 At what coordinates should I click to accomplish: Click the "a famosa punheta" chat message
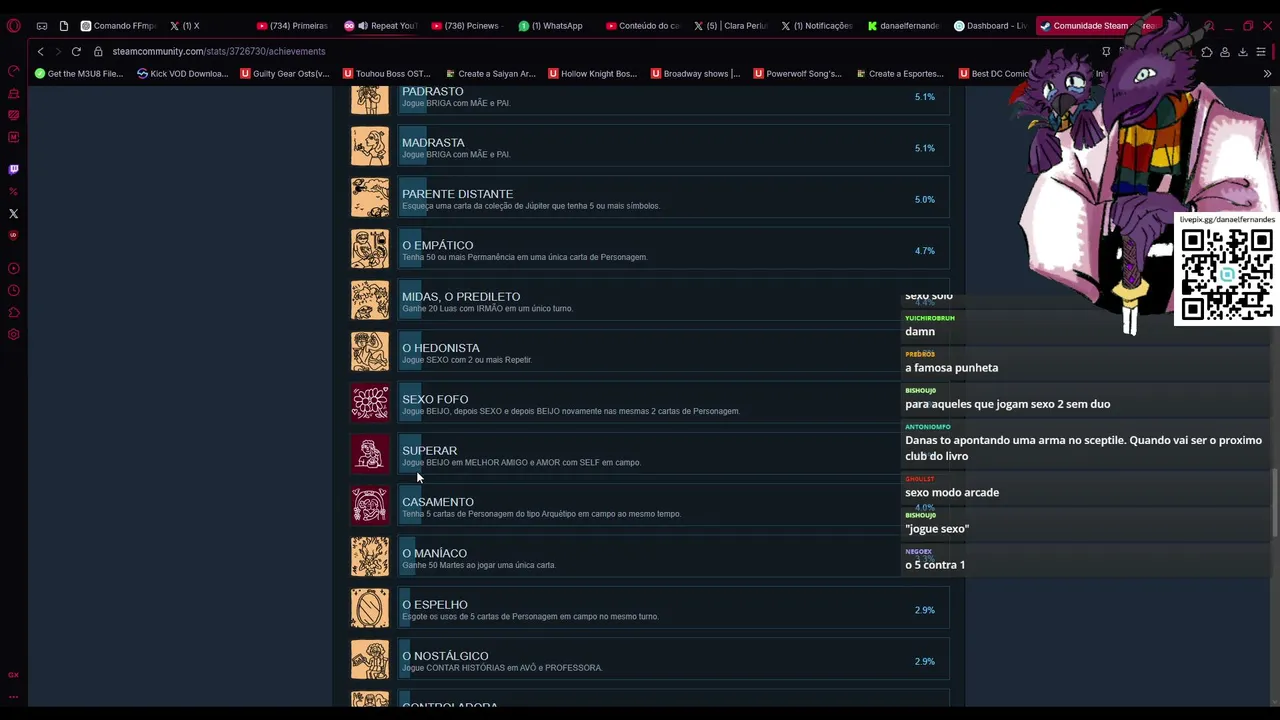pyautogui.click(x=951, y=368)
